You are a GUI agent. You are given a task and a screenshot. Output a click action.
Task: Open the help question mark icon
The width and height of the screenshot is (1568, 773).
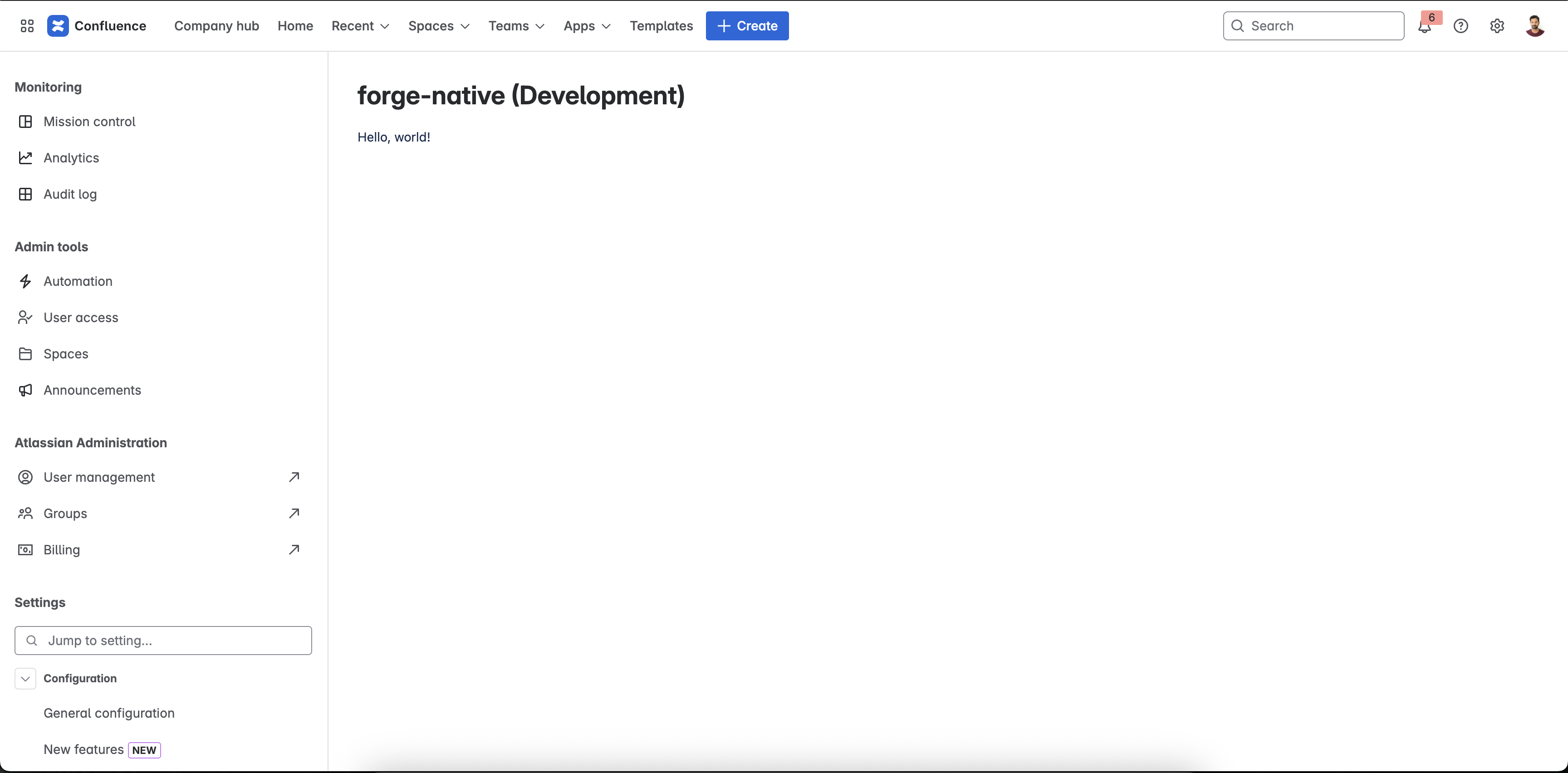tap(1461, 25)
